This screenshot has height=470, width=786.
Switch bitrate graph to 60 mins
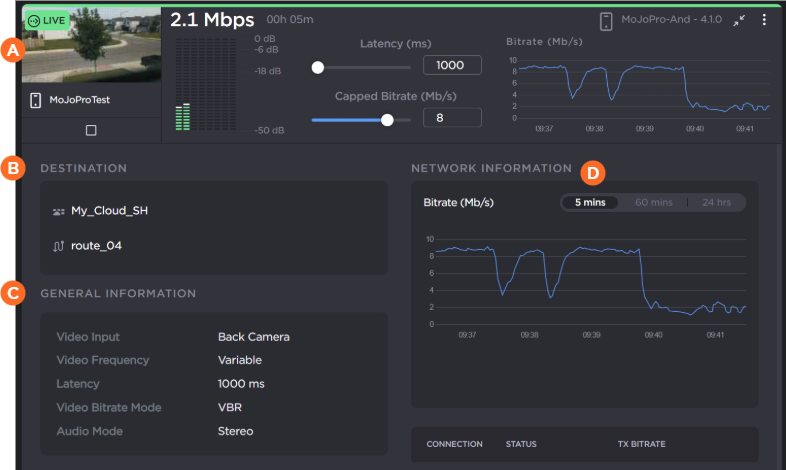pos(654,202)
